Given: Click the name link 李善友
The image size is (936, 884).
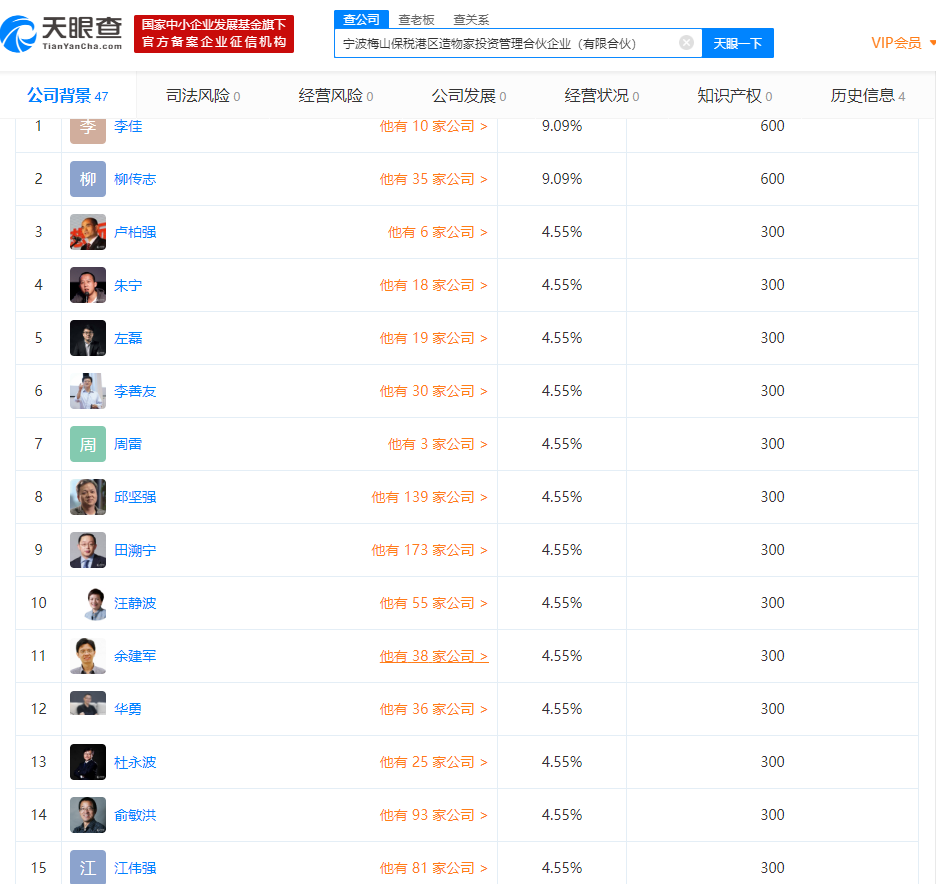Looking at the screenshot, I should click(135, 391).
